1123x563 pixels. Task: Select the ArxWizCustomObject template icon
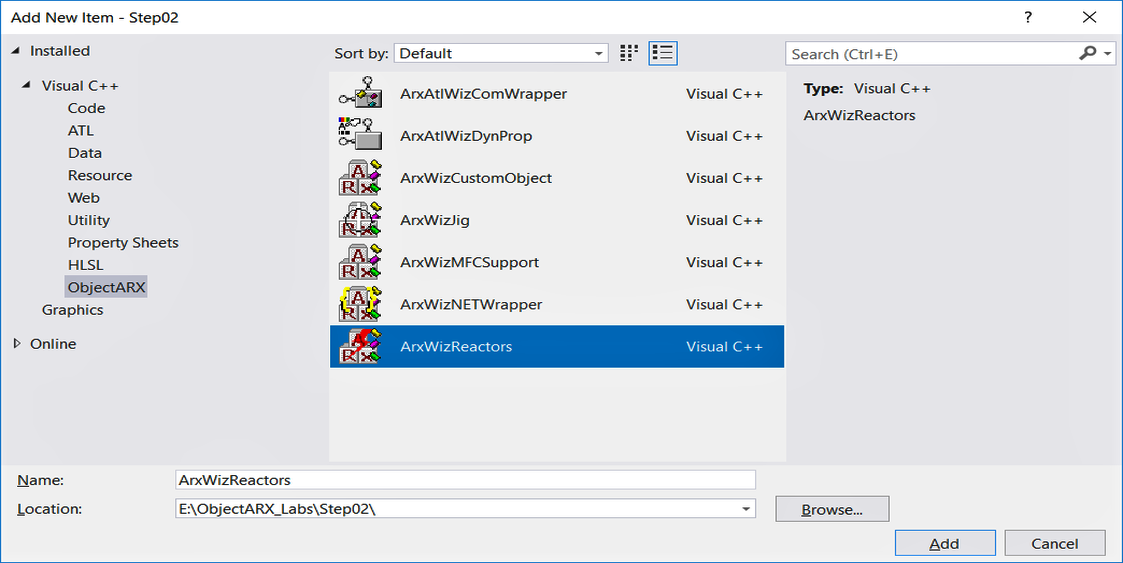[360, 178]
